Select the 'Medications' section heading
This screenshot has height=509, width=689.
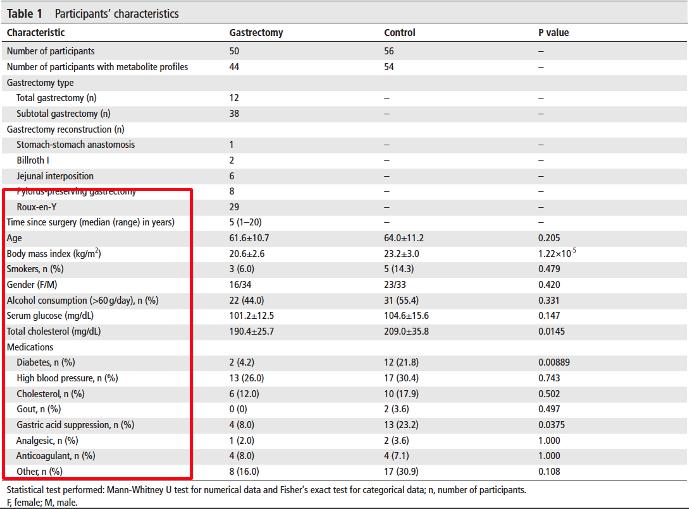[32, 347]
